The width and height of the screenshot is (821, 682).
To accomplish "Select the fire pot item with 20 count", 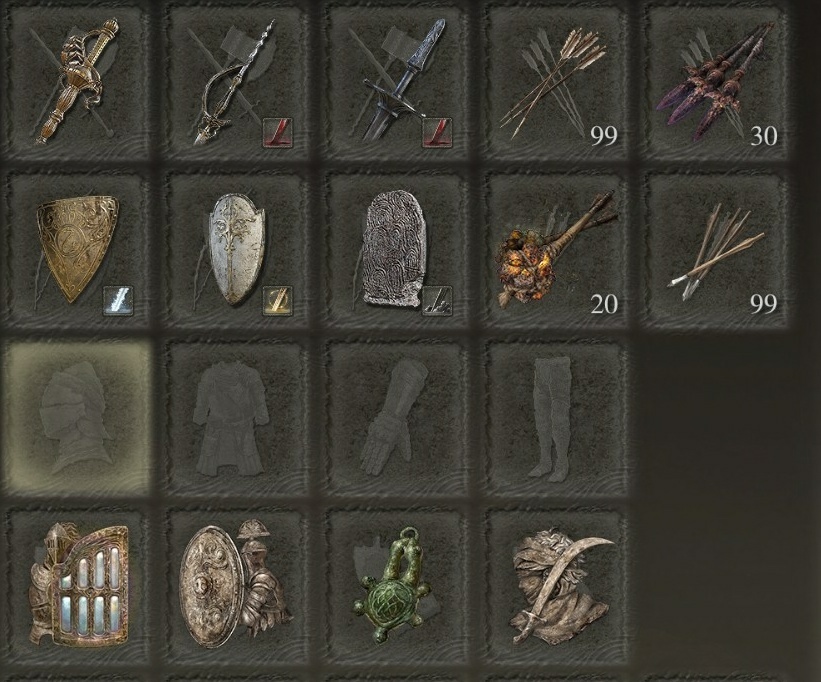I will 556,250.
